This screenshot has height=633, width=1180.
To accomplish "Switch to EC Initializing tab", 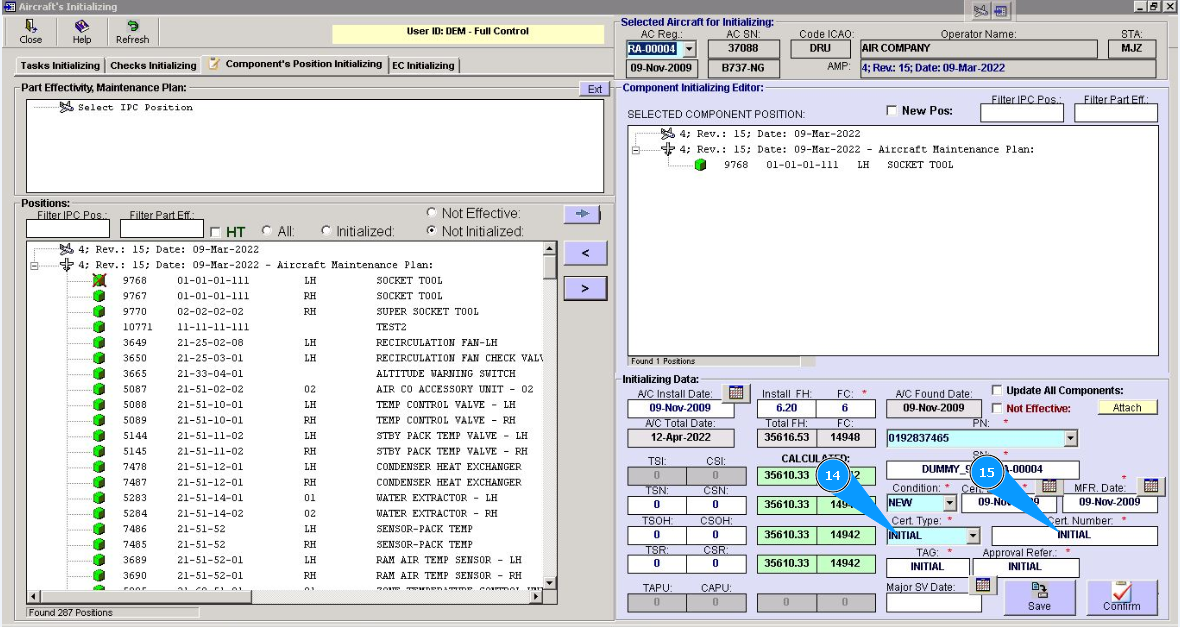I will [x=423, y=66].
